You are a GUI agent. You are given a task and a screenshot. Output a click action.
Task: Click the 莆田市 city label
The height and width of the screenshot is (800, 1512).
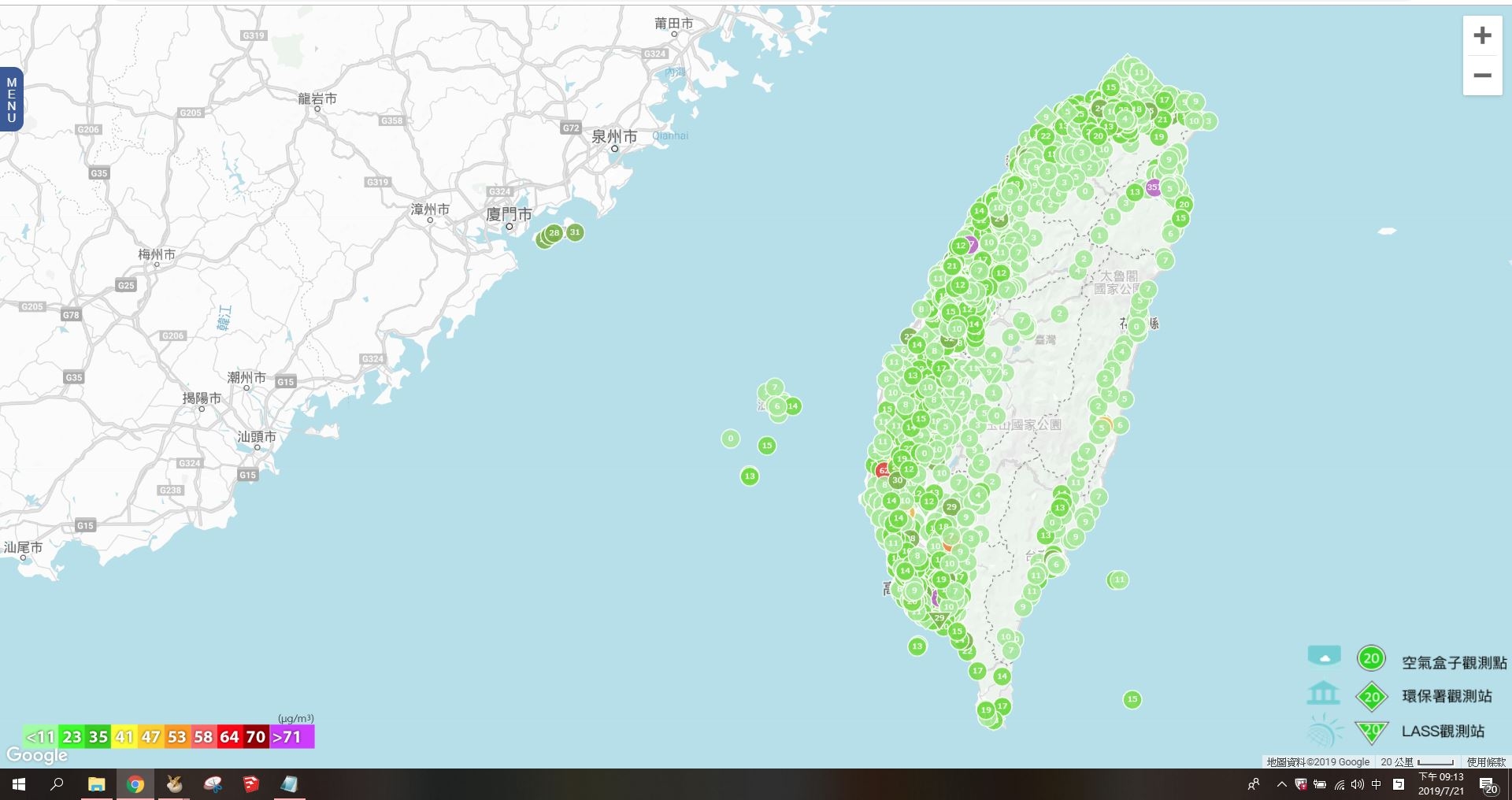674,24
